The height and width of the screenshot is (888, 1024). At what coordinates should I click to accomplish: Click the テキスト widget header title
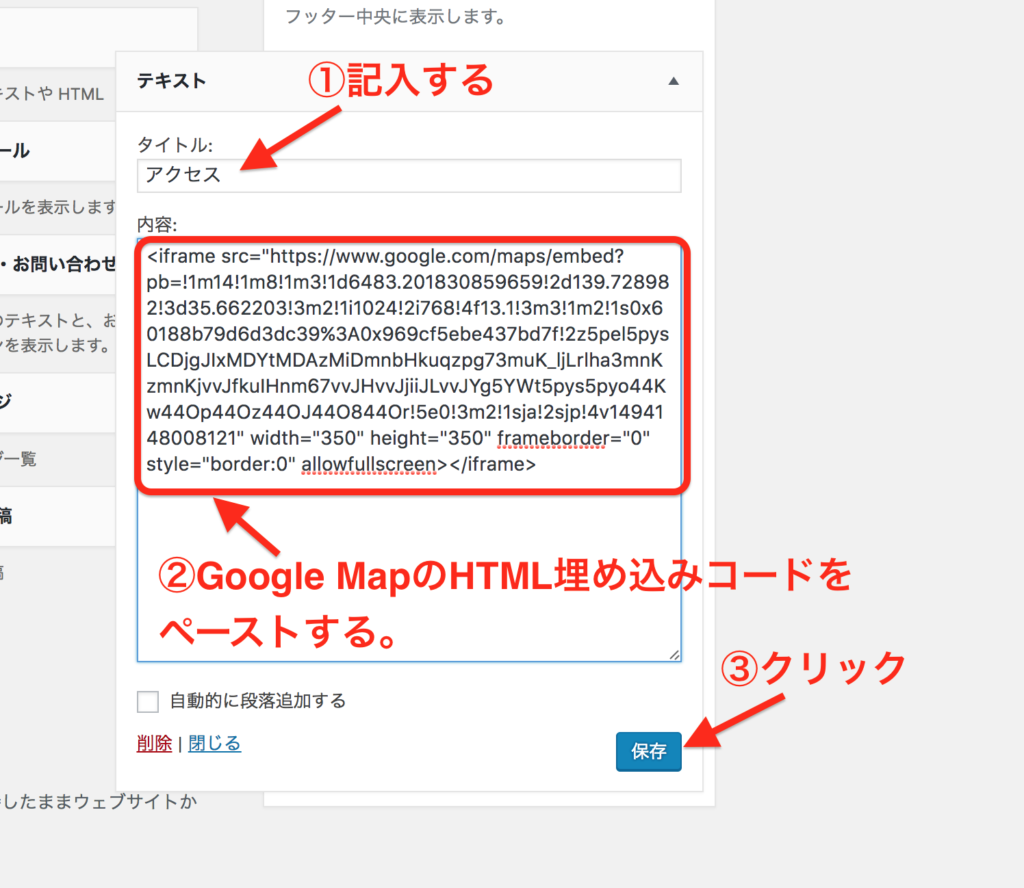[x=170, y=81]
